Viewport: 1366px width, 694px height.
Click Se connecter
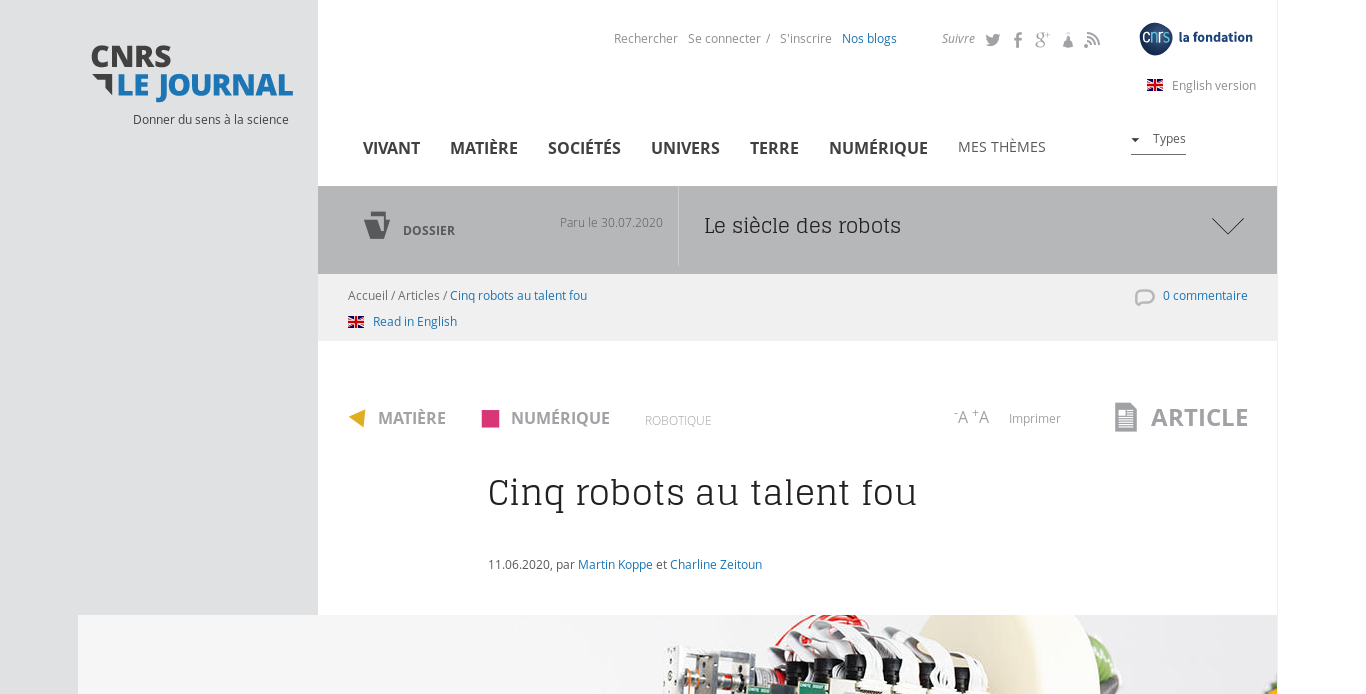tap(724, 39)
